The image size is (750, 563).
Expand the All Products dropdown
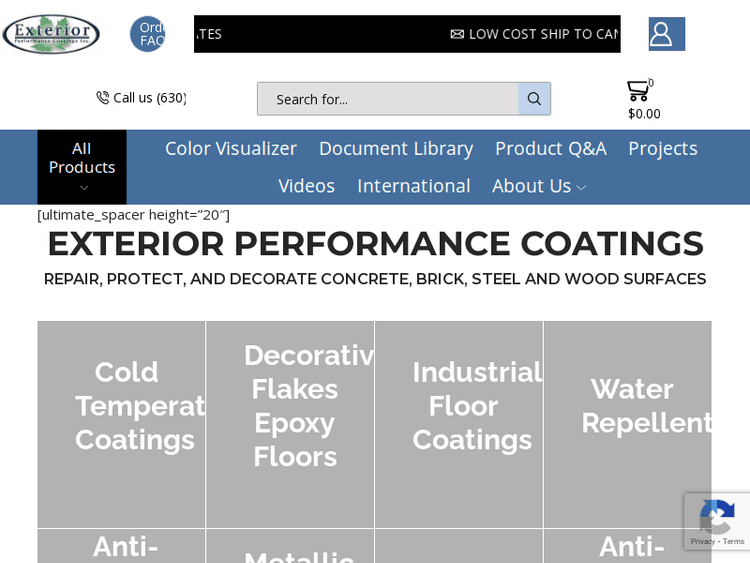[82, 167]
